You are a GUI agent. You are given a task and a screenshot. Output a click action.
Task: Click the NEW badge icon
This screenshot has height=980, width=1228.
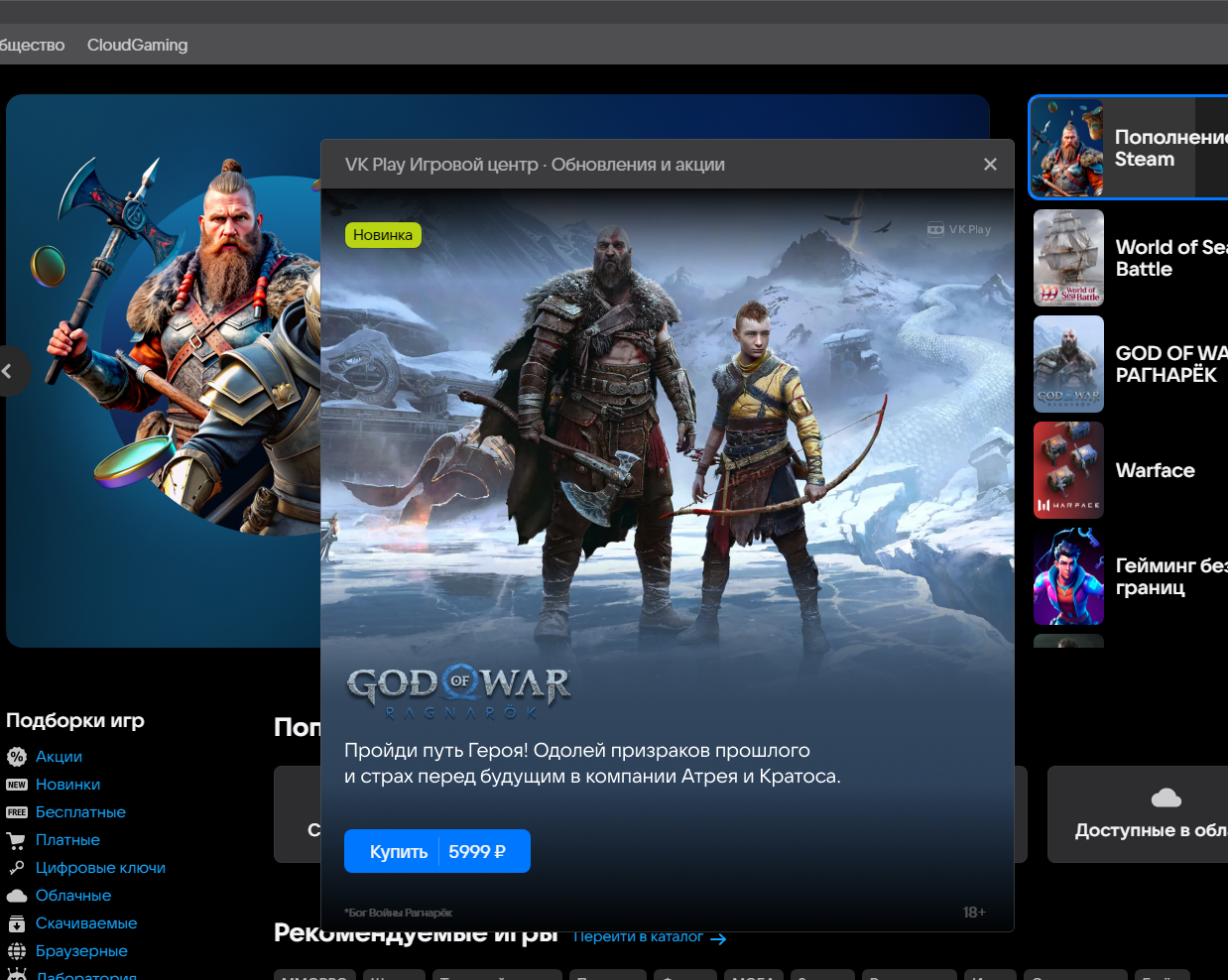coord(17,785)
